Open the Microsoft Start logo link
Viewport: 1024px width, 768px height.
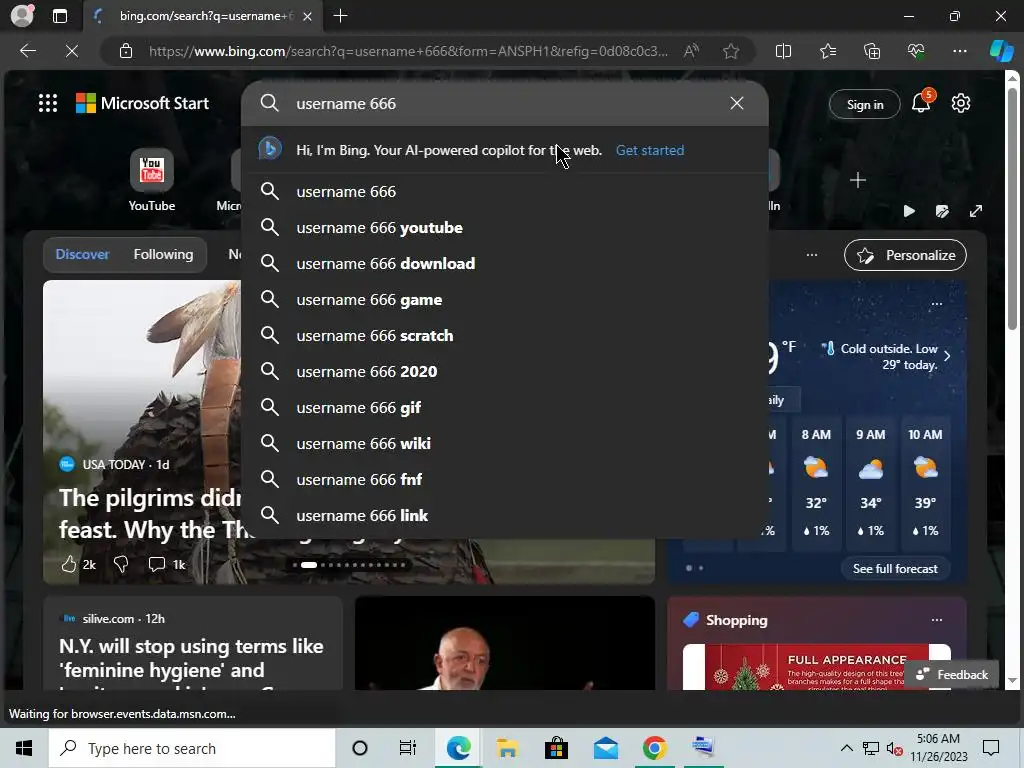click(x=142, y=103)
